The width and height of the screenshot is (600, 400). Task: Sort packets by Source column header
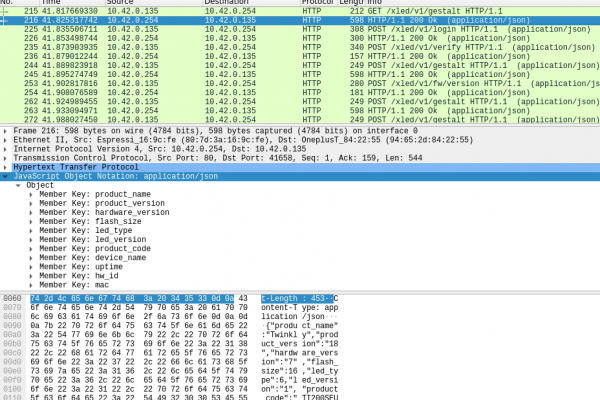[153, 2]
